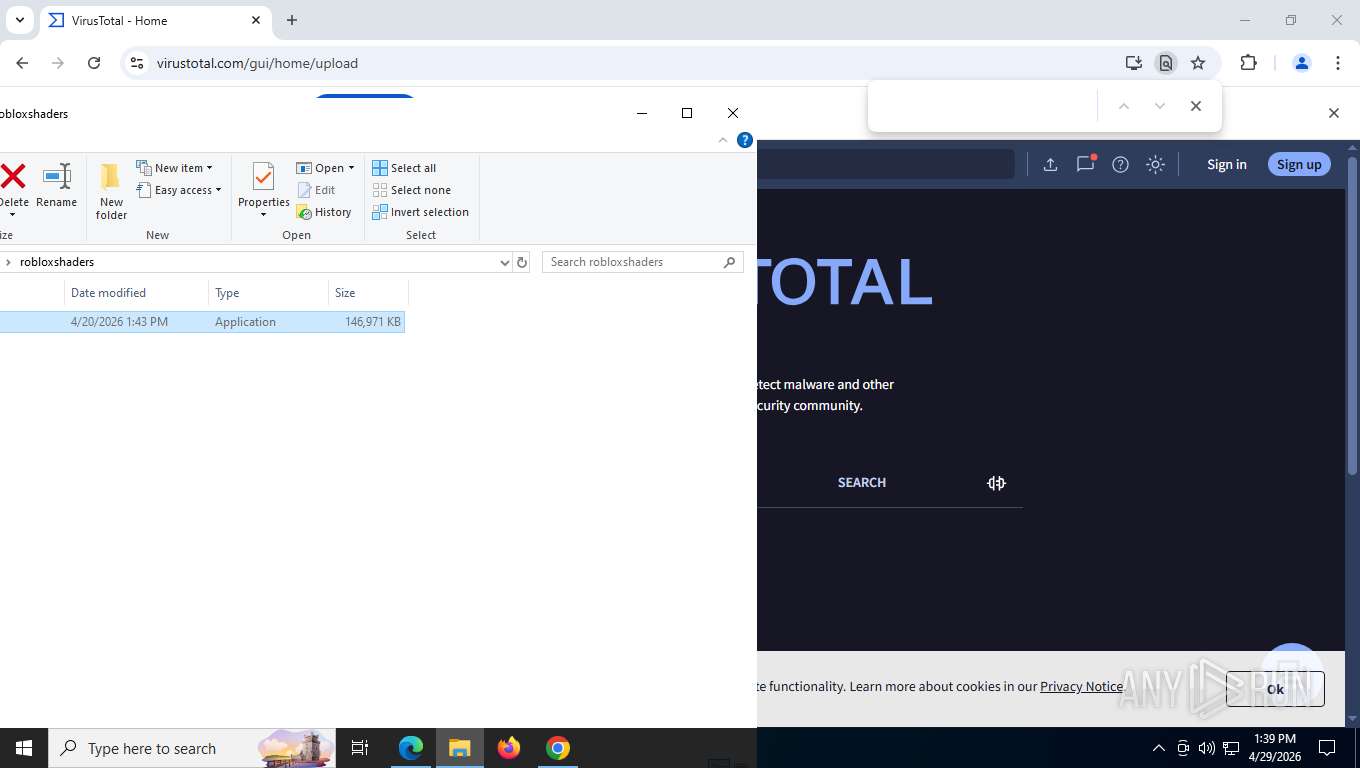This screenshot has width=1360, height=768.
Task: Click Ok on the cookie banner
Action: coord(1275,689)
